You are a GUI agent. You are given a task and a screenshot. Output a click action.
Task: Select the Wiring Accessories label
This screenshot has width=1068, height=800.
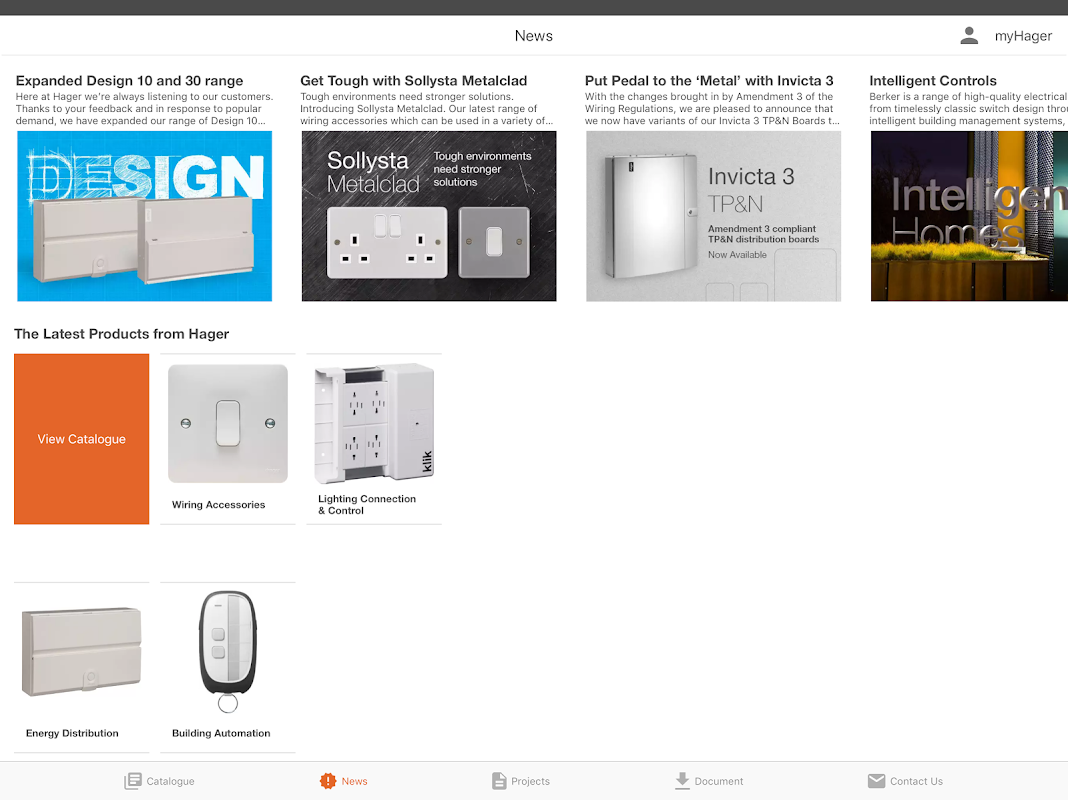218,505
